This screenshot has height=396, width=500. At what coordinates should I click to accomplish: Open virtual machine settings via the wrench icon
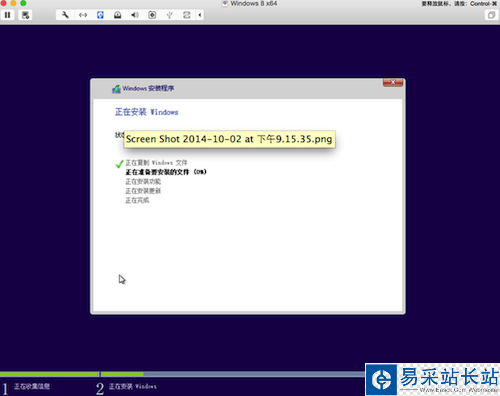coord(65,15)
